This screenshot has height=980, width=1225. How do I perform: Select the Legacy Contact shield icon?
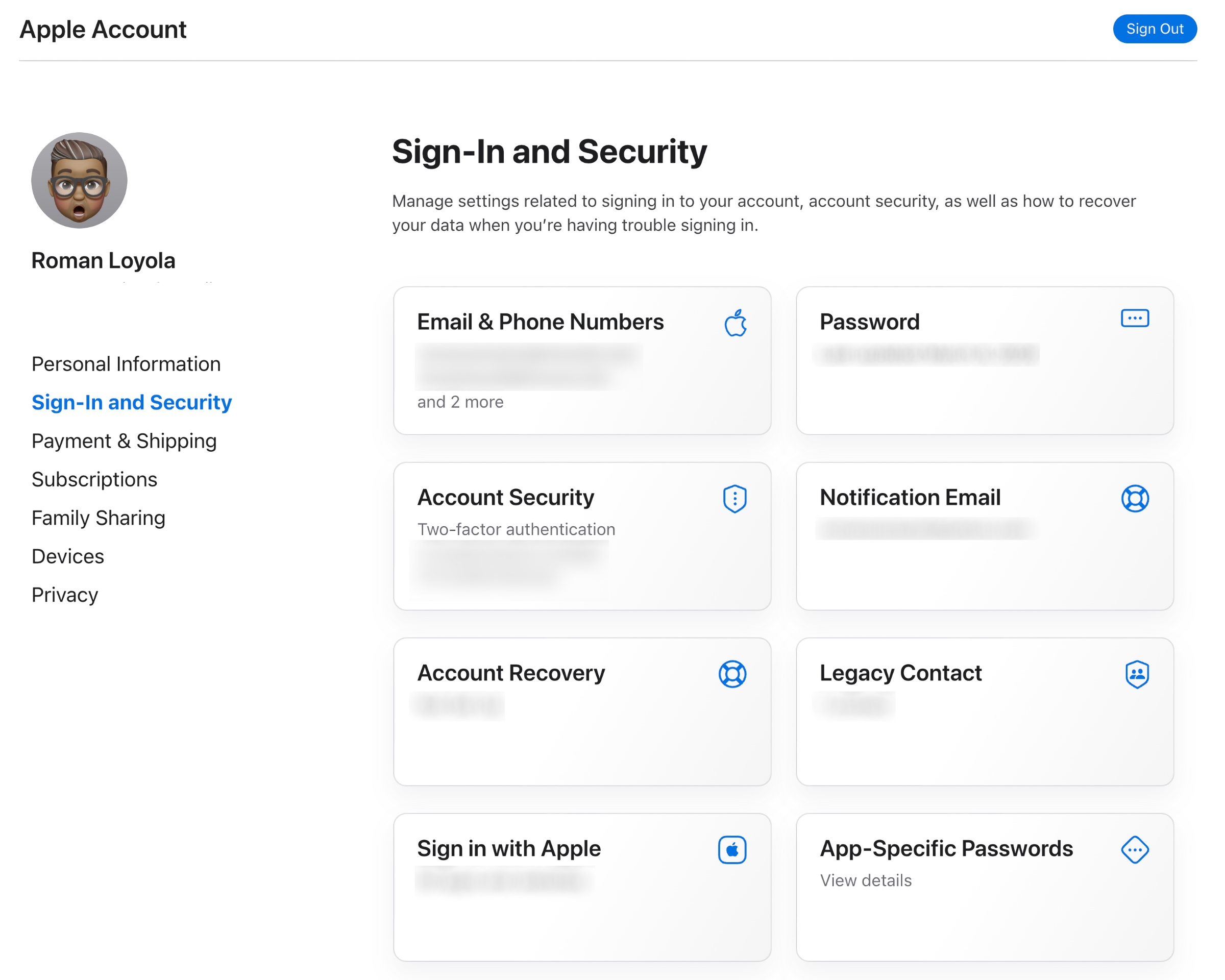(1136, 675)
